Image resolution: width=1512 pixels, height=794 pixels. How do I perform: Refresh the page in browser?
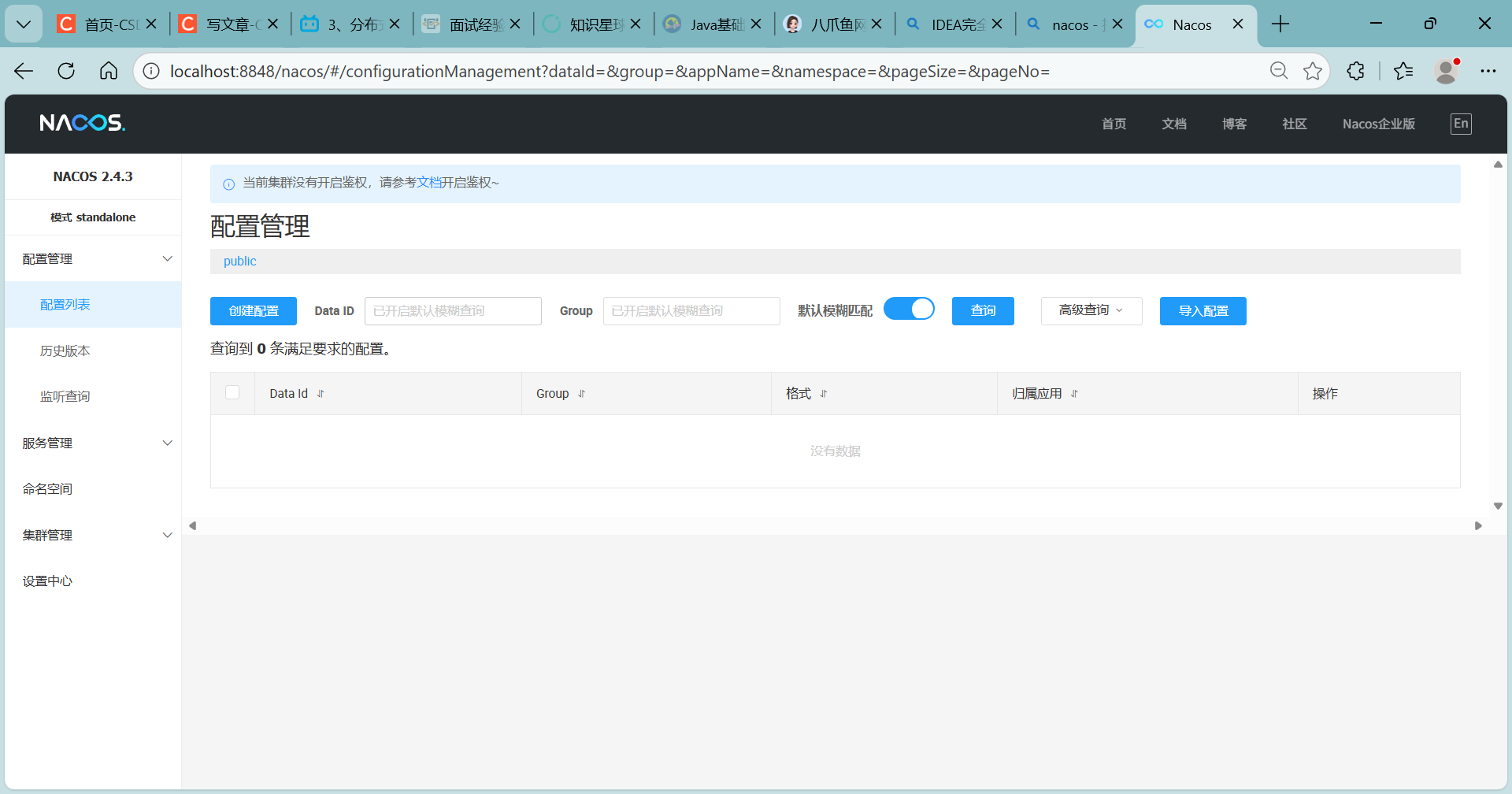pyautogui.click(x=66, y=71)
